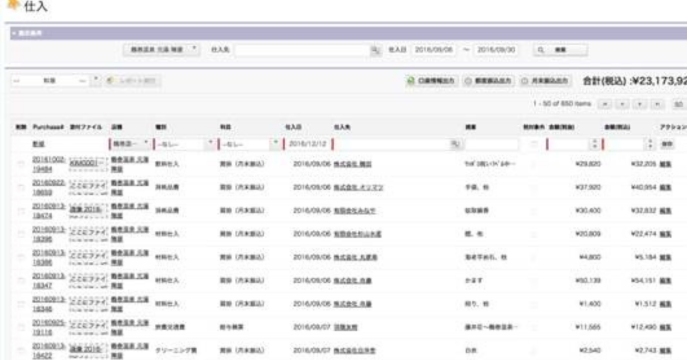Open the store dropdown in the new entry row

130,144
